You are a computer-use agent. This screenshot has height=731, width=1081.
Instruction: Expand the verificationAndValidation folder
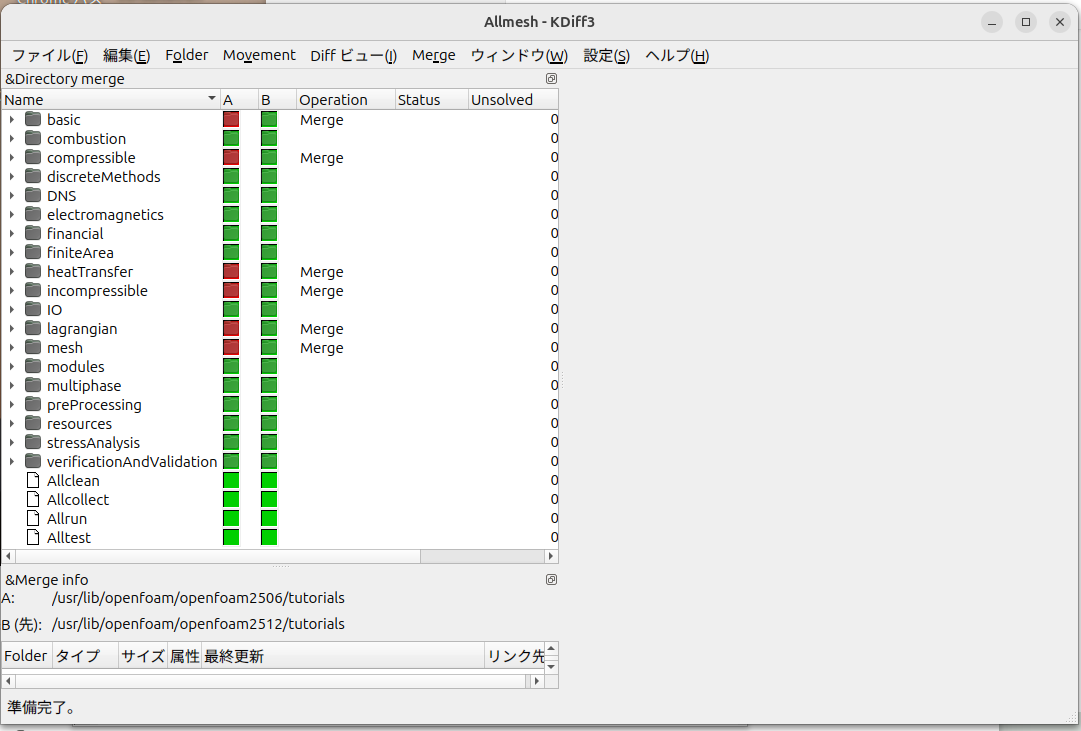[x=12, y=462]
